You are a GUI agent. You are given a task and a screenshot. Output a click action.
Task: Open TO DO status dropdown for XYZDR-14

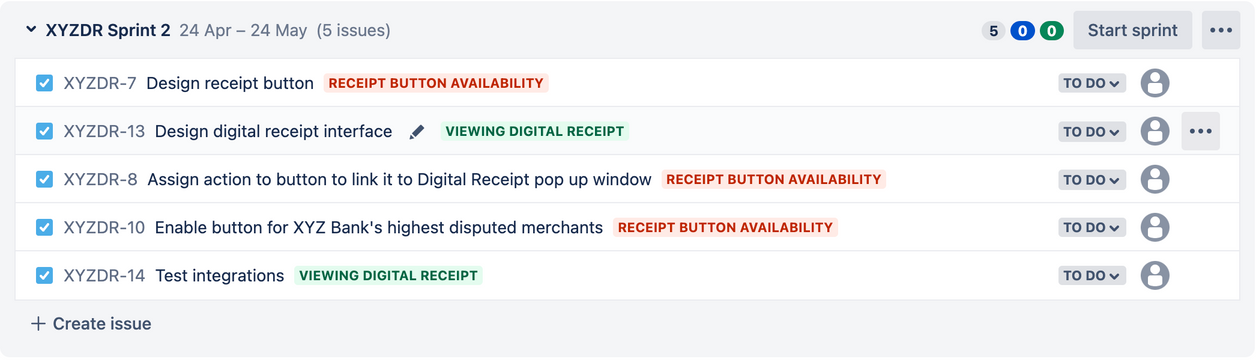[x=1092, y=275]
